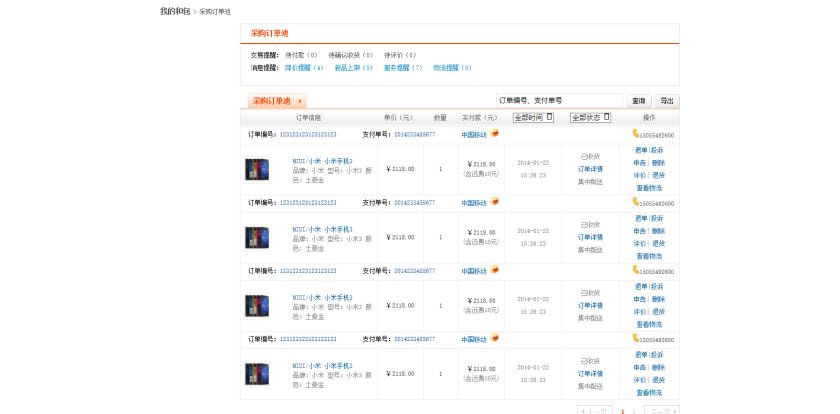Click 中国移动 link in the first order
The image size is (840, 414).
click(x=474, y=135)
